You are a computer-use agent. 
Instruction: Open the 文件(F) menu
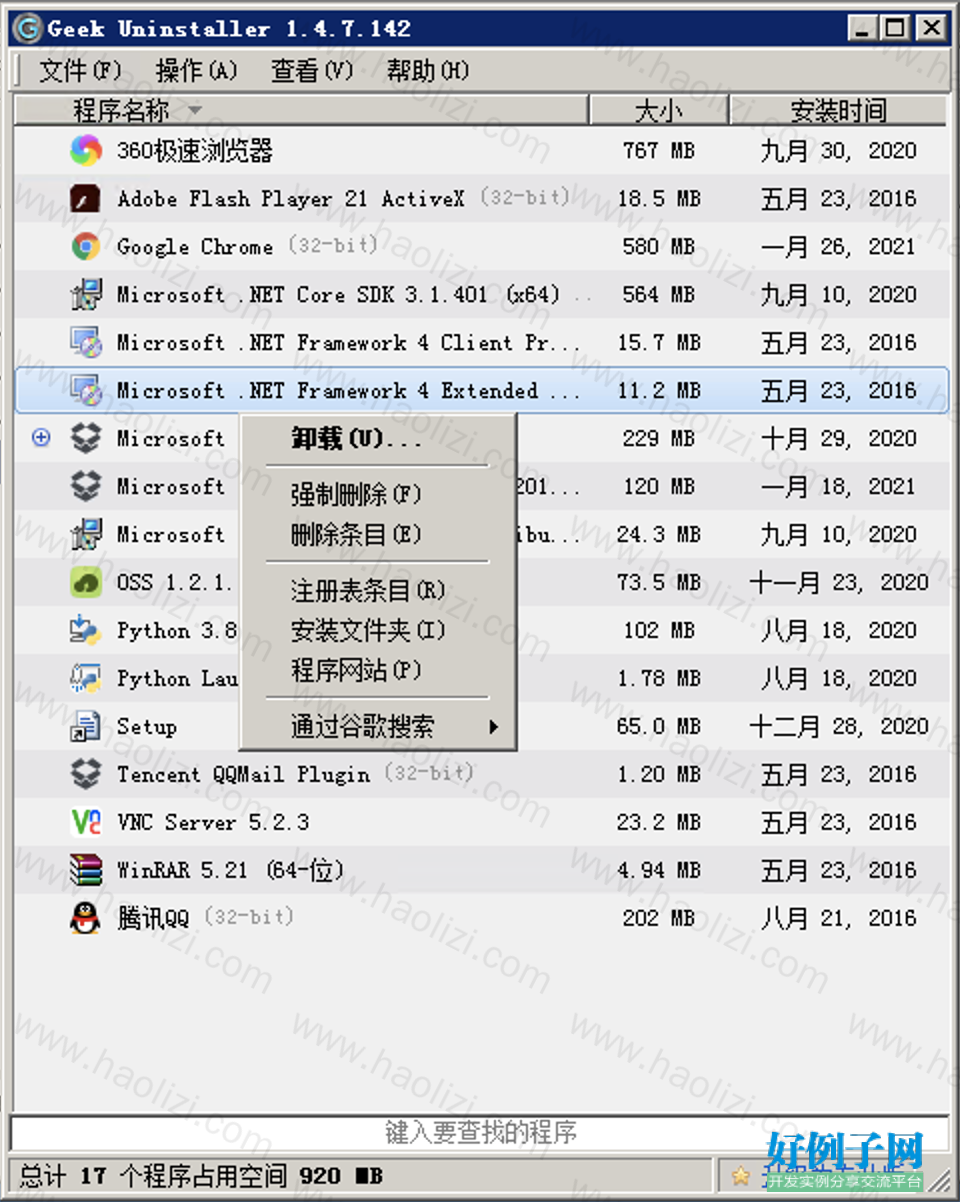[x=80, y=71]
